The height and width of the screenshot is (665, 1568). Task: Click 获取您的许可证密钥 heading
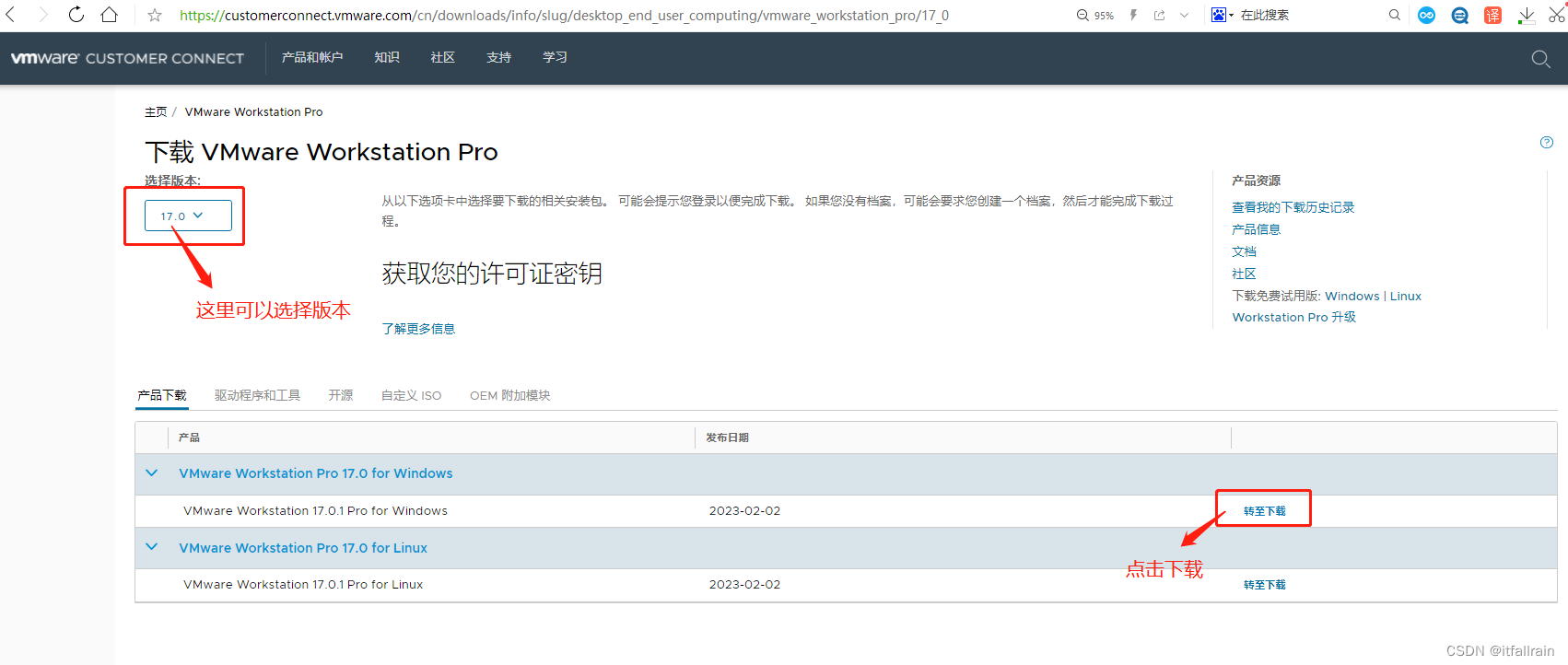(x=492, y=274)
